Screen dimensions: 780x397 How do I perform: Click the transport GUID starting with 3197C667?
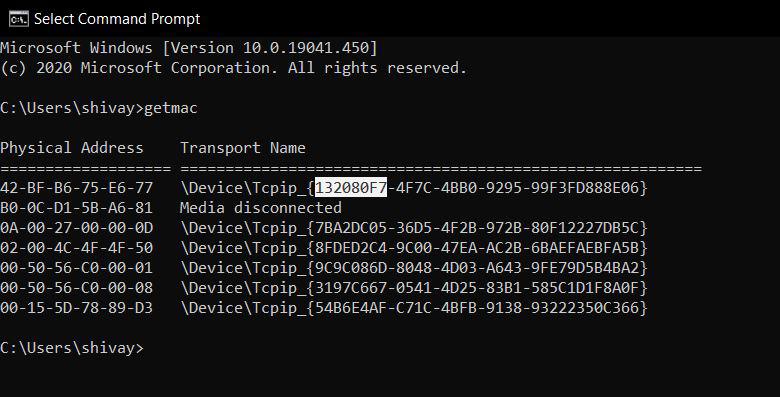click(x=477, y=288)
